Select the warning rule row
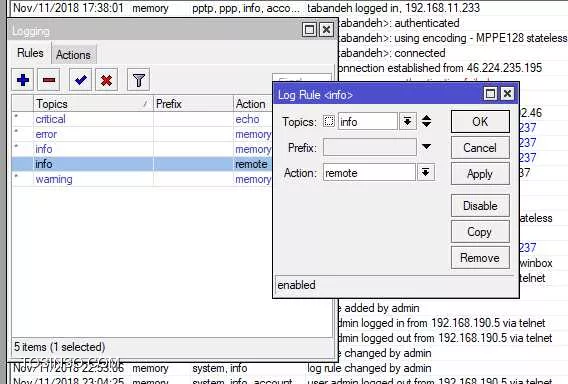 coord(142,179)
